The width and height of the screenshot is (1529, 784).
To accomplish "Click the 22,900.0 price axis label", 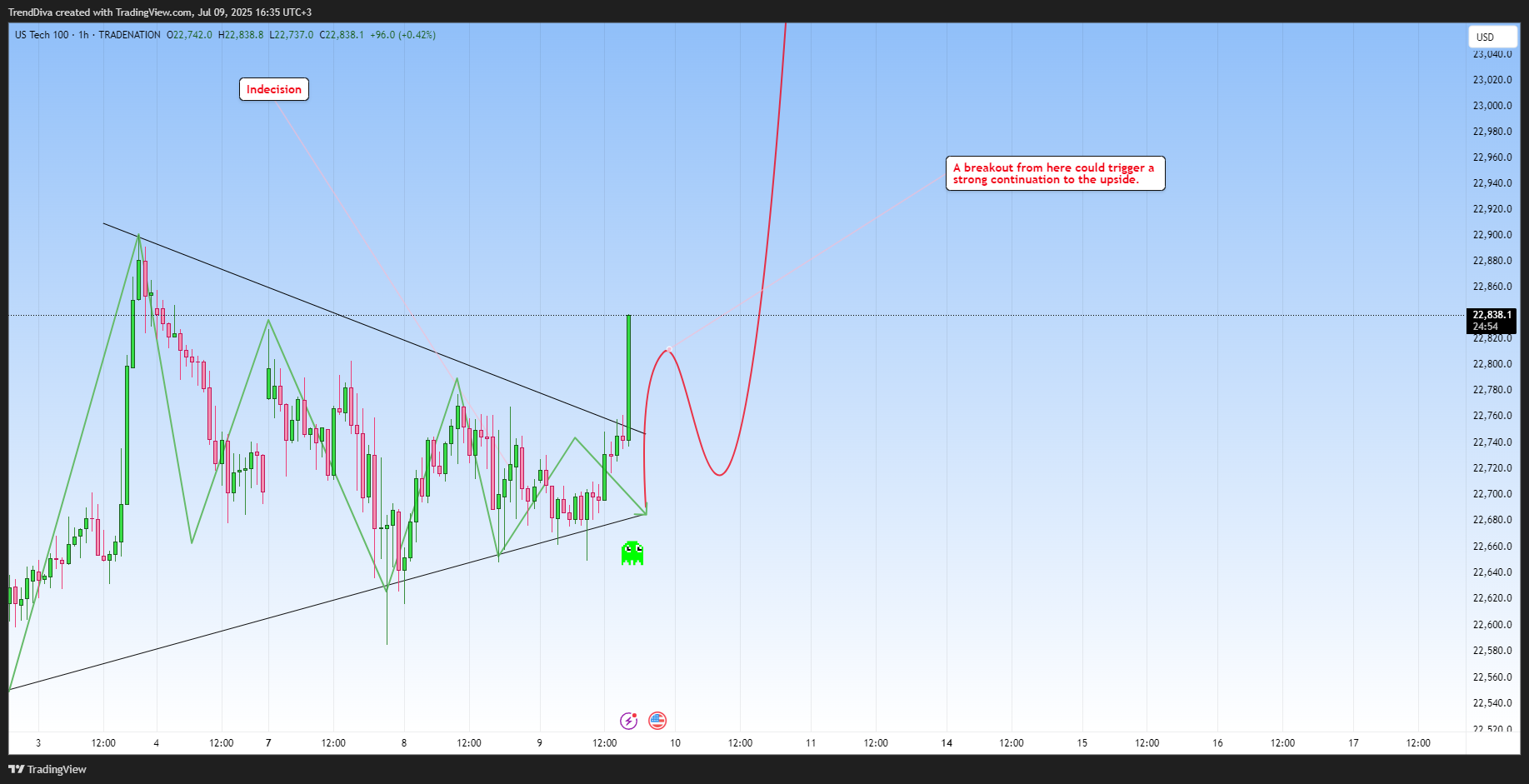I will pos(1492,235).
